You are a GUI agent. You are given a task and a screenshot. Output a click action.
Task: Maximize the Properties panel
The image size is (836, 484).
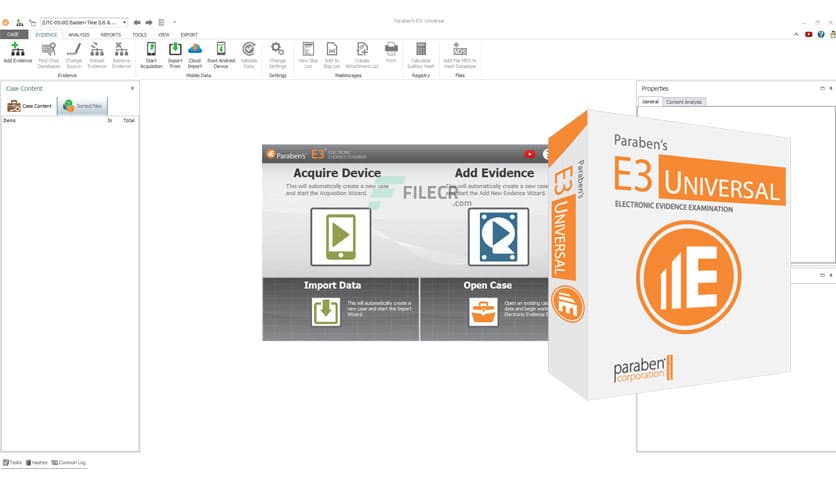pos(822,88)
